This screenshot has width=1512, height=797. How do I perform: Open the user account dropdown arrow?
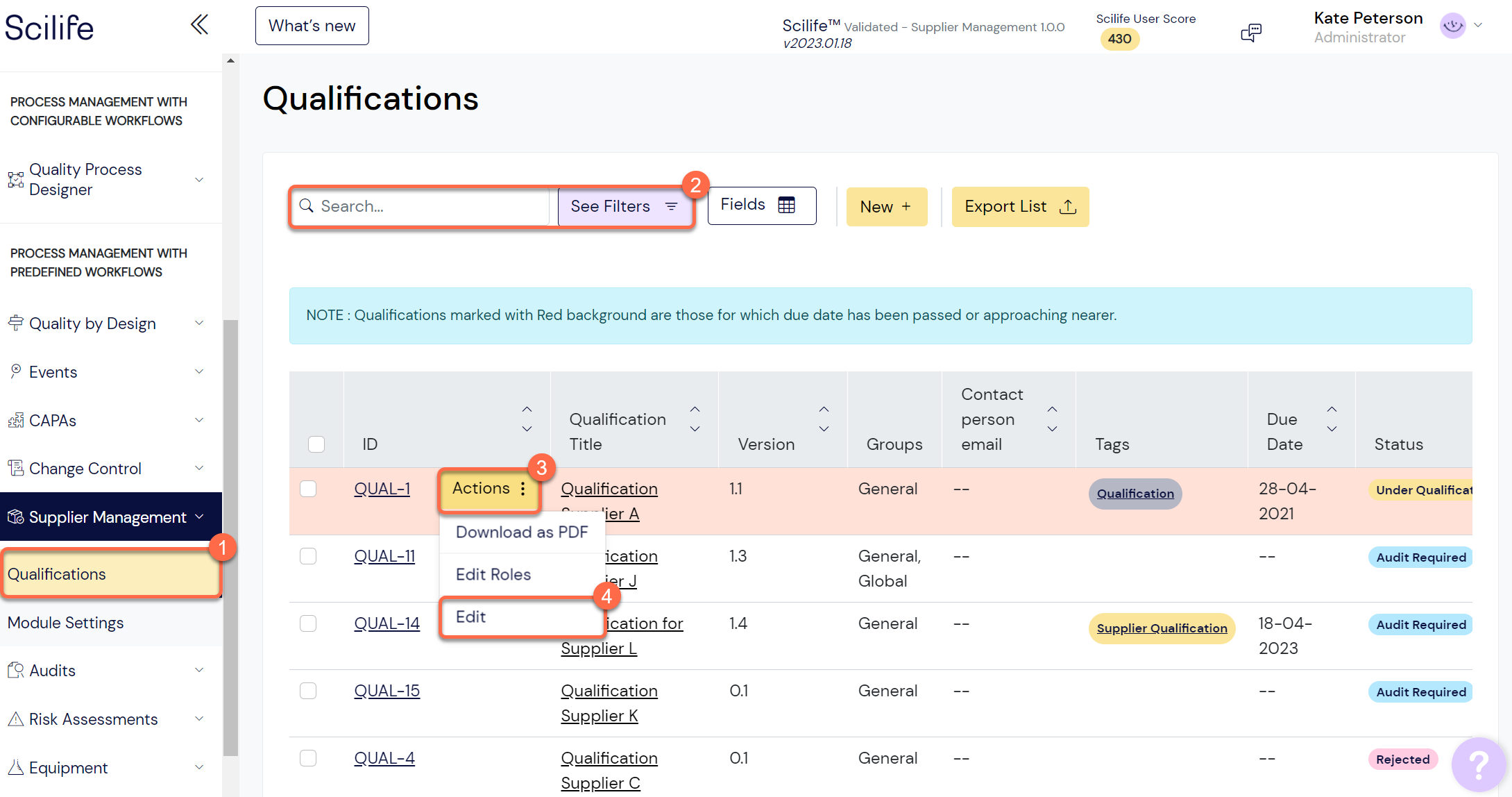pos(1478,25)
